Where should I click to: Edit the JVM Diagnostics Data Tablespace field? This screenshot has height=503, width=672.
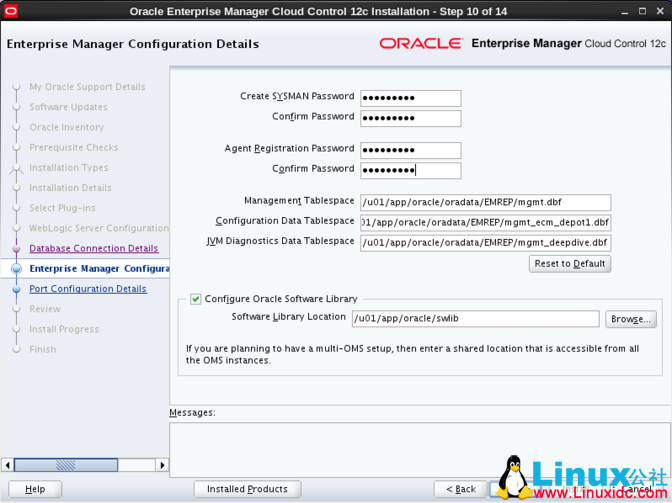point(486,243)
